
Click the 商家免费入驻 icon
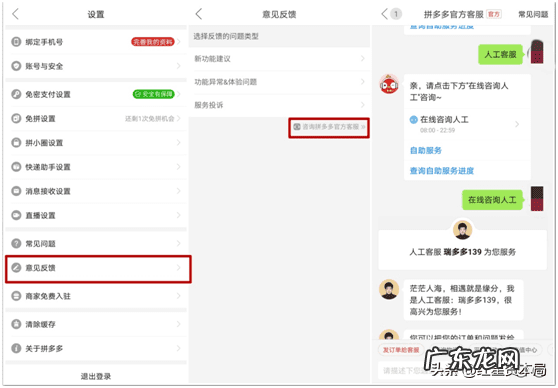16,296
